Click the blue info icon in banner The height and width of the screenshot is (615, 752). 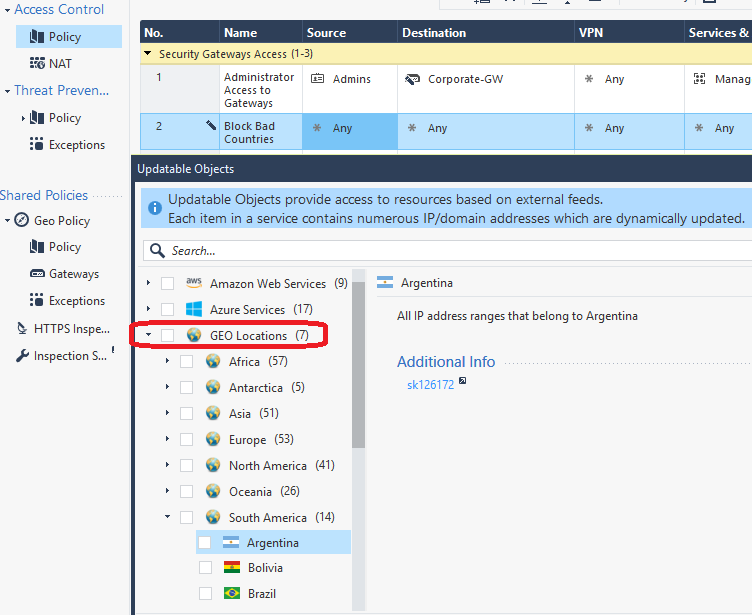coord(155,209)
